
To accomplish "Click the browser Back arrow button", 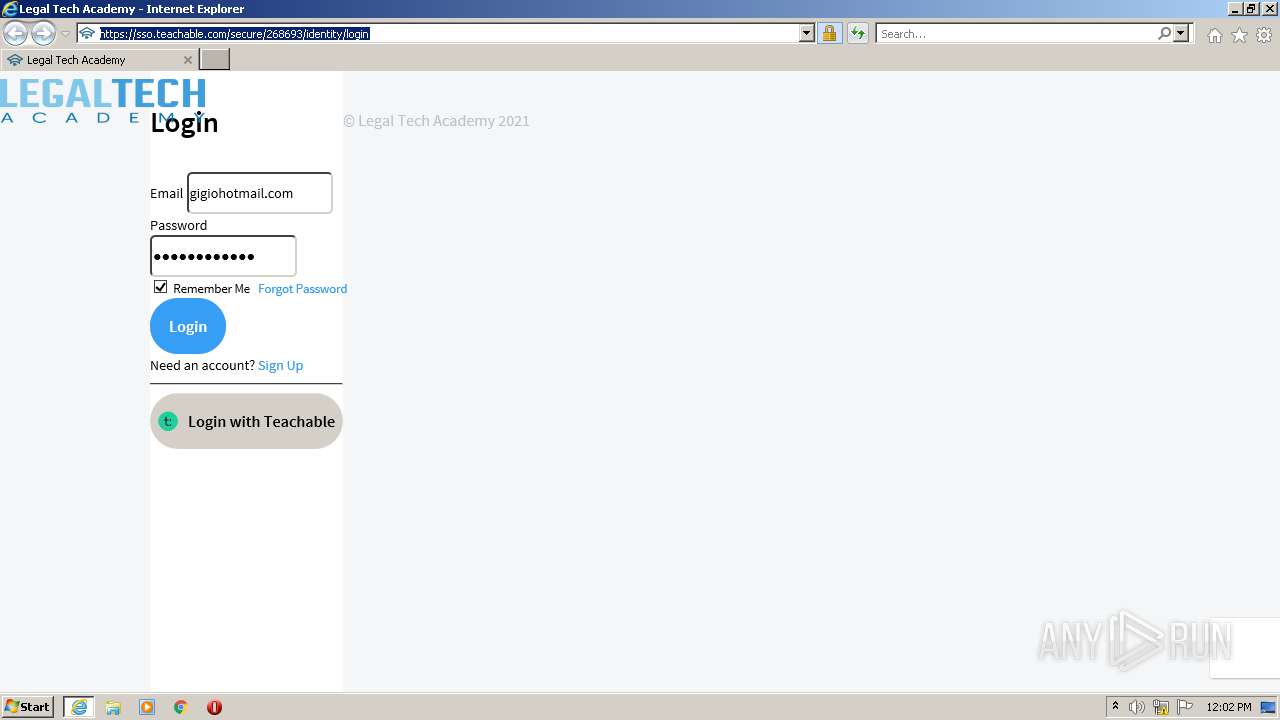I will [x=15, y=33].
